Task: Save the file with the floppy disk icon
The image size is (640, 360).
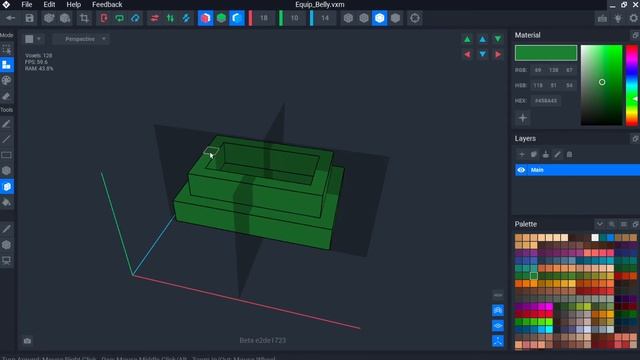Action: click(29, 18)
